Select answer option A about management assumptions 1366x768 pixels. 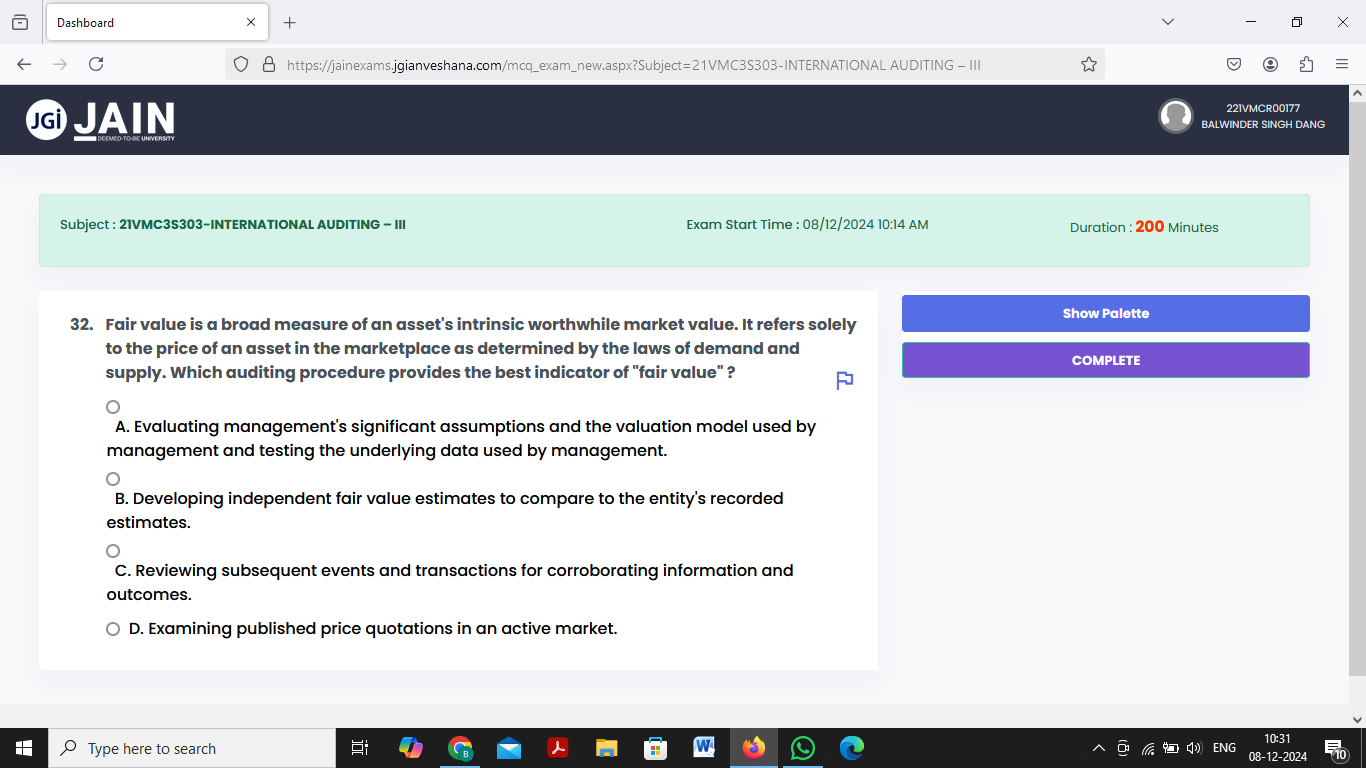(x=112, y=406)
